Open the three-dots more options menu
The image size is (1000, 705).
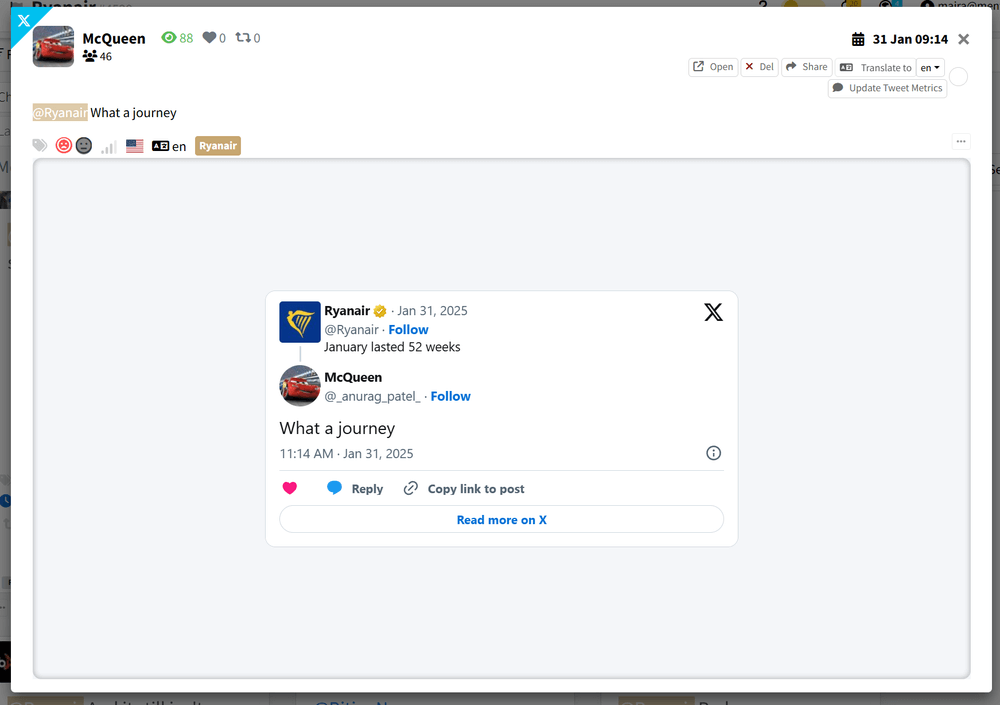(960, 142)
